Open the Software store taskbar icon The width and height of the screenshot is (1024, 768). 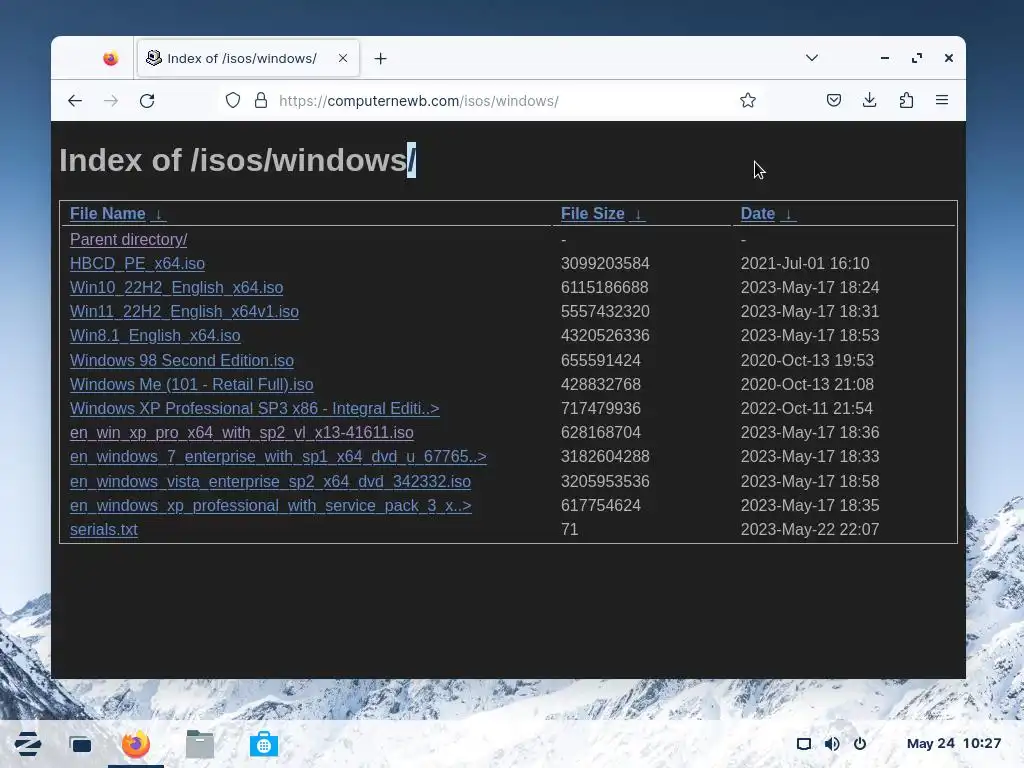(264, 744)
